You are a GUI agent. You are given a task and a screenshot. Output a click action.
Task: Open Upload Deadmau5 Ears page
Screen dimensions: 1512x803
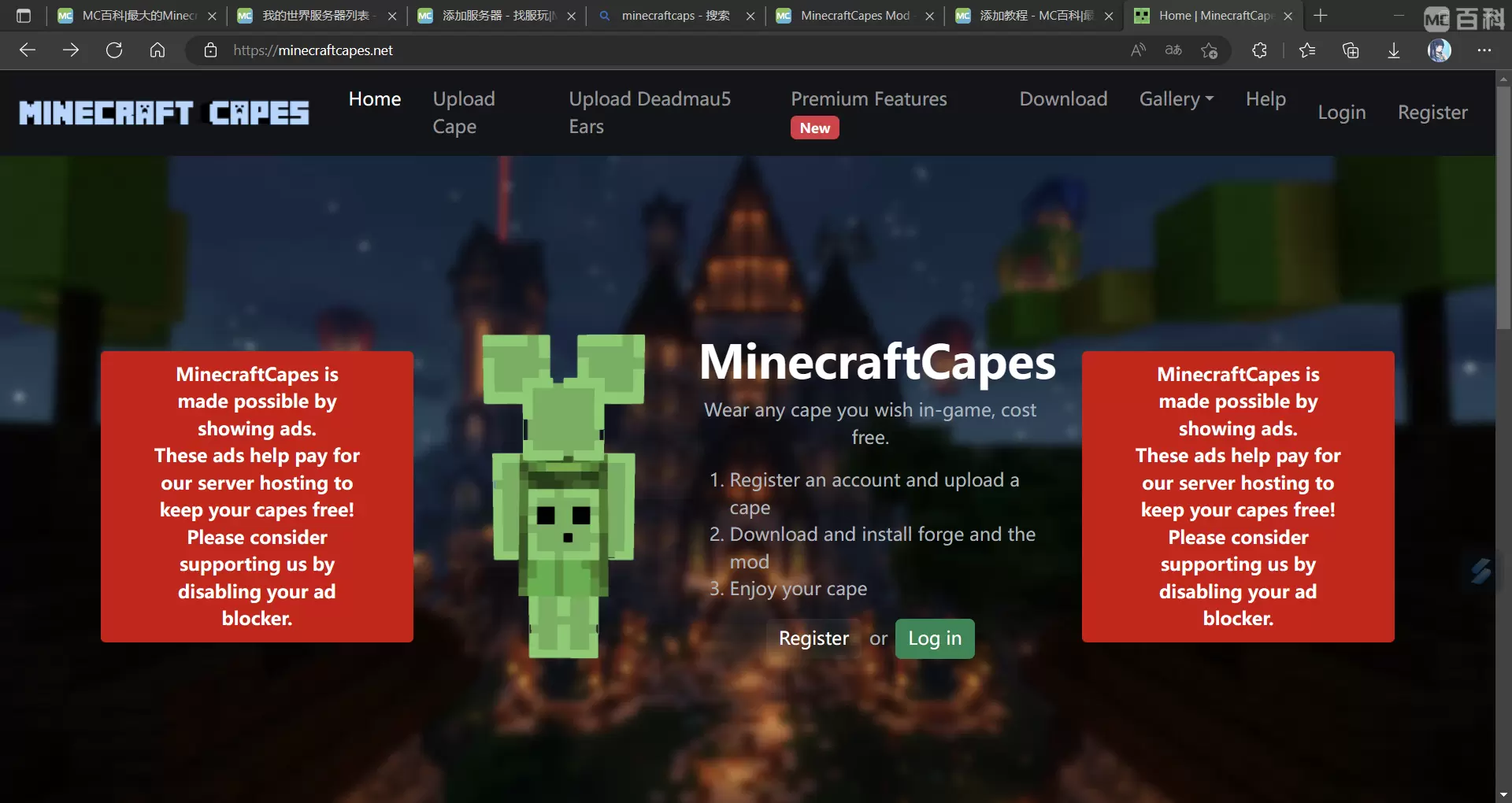(650, 113)
